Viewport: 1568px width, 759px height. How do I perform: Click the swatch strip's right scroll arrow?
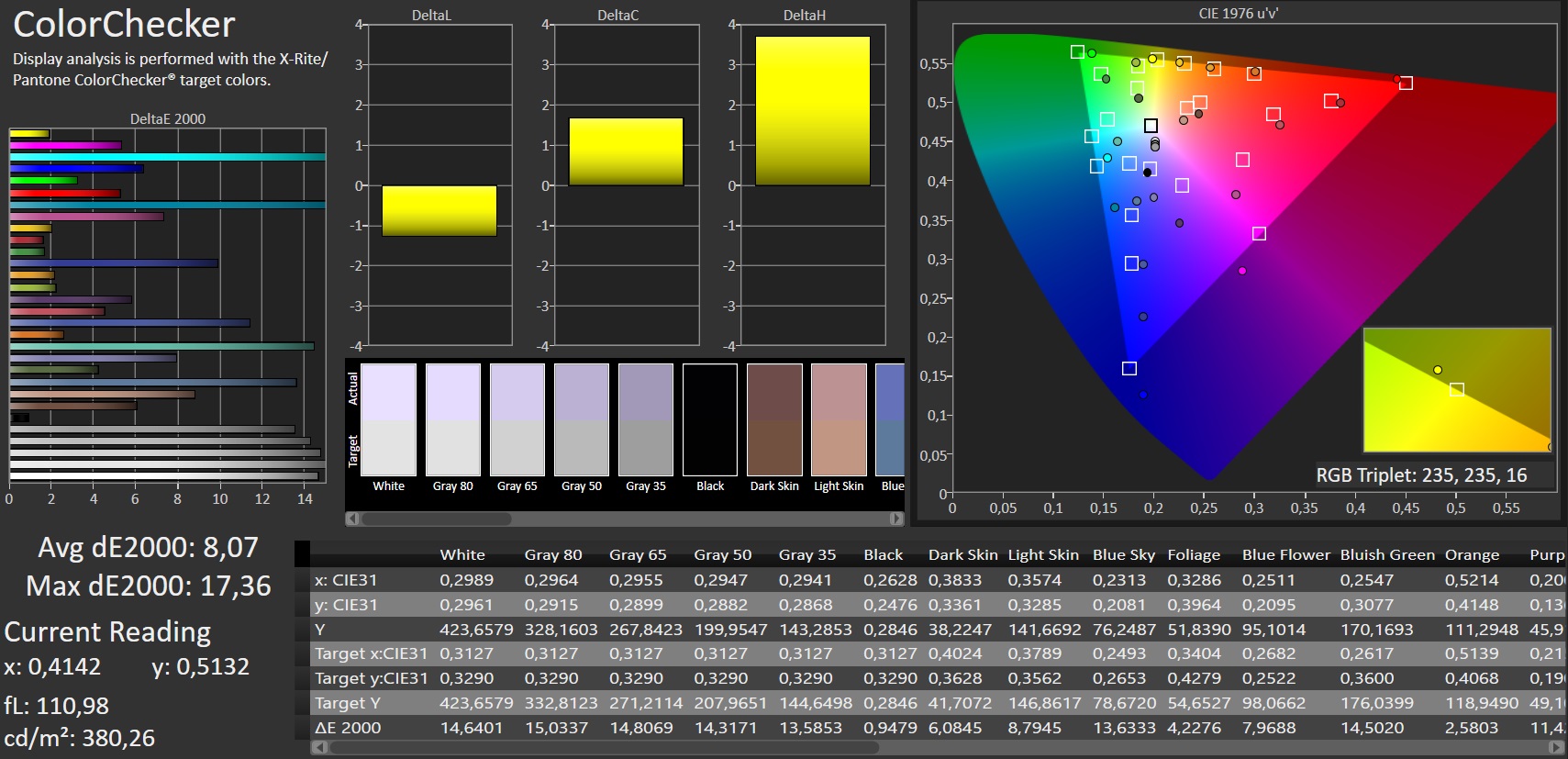click(x=896, y=519)
